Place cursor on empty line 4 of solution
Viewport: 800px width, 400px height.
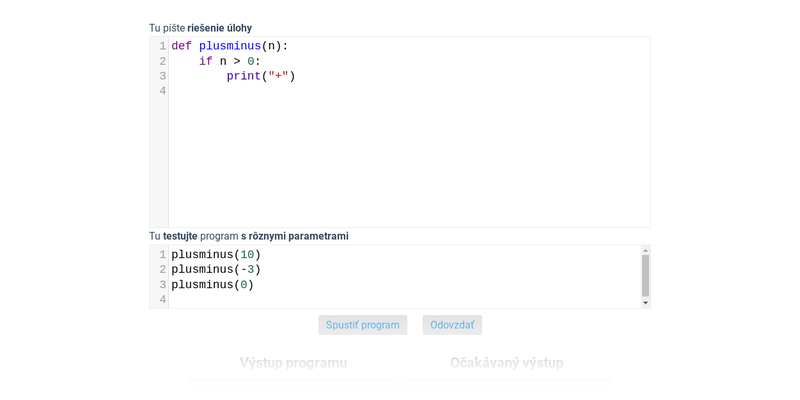[409, 91]
